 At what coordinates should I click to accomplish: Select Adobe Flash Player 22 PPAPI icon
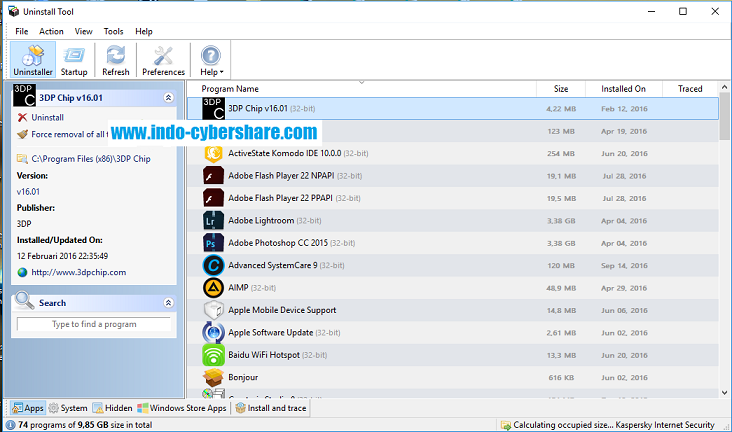[213, 198]
